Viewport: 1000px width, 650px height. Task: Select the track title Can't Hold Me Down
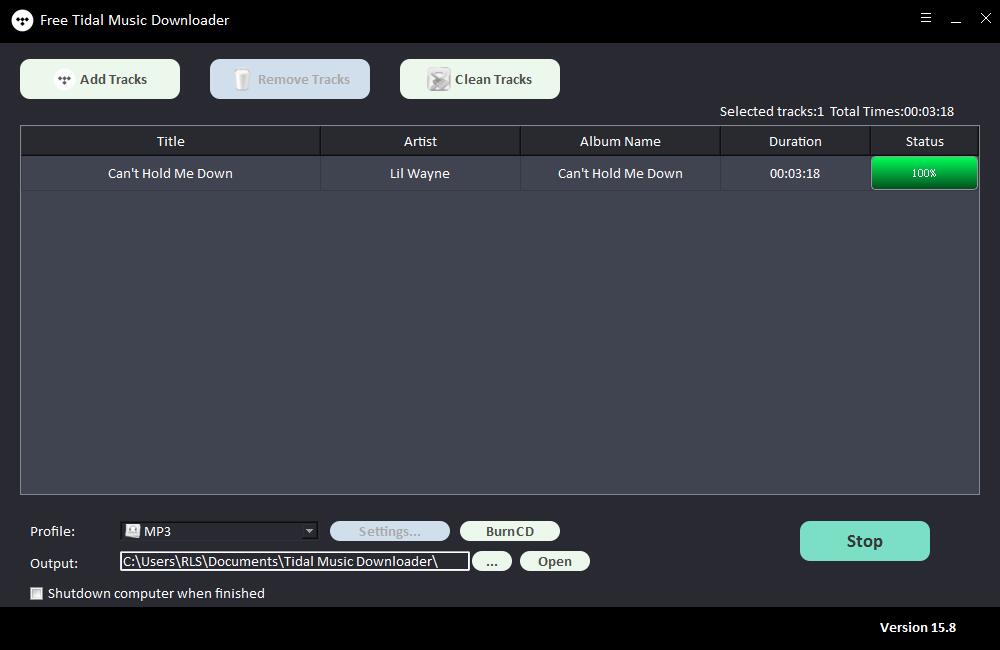coord(170,174)
